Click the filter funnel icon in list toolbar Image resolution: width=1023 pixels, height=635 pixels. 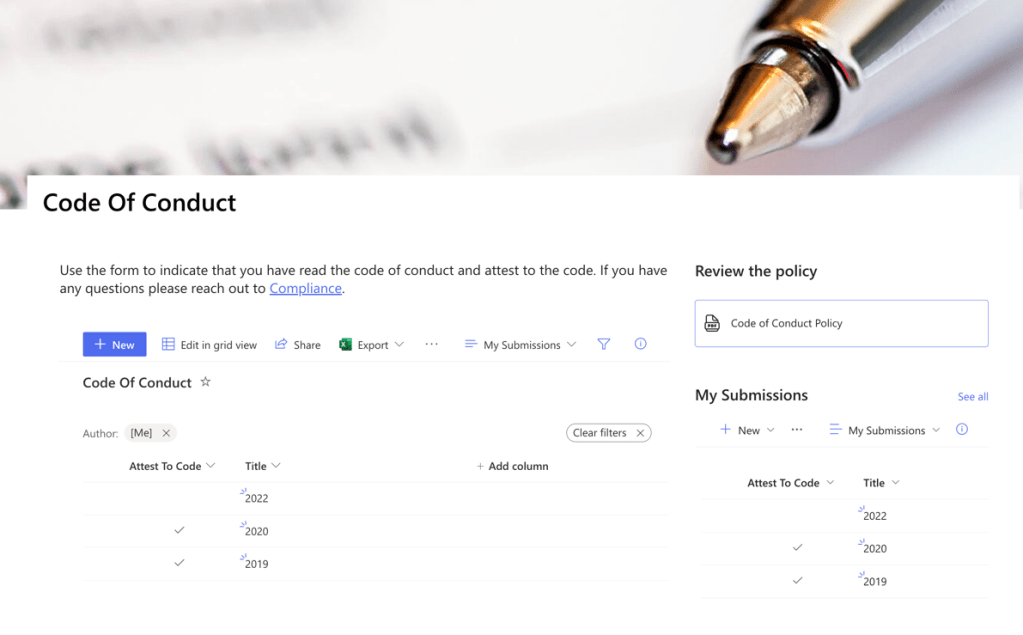pyautogui.click(x=604, y=344)
